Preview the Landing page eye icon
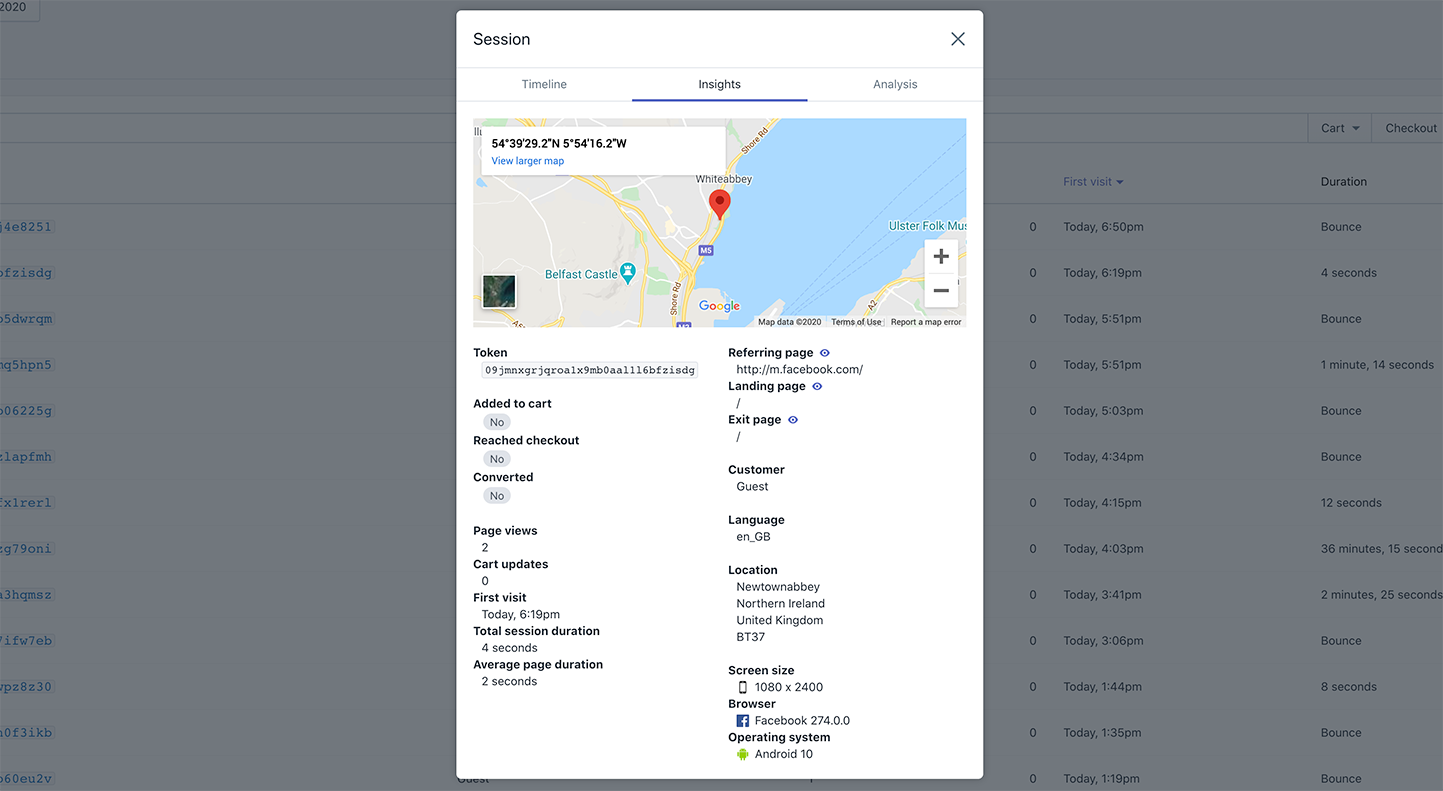 (x=817, y=386)
